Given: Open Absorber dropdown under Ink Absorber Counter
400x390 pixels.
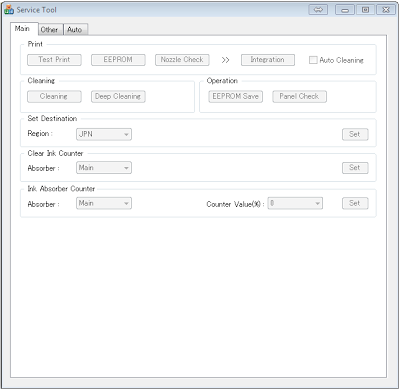Looking at the screenshot, I should tap(104, 203).
